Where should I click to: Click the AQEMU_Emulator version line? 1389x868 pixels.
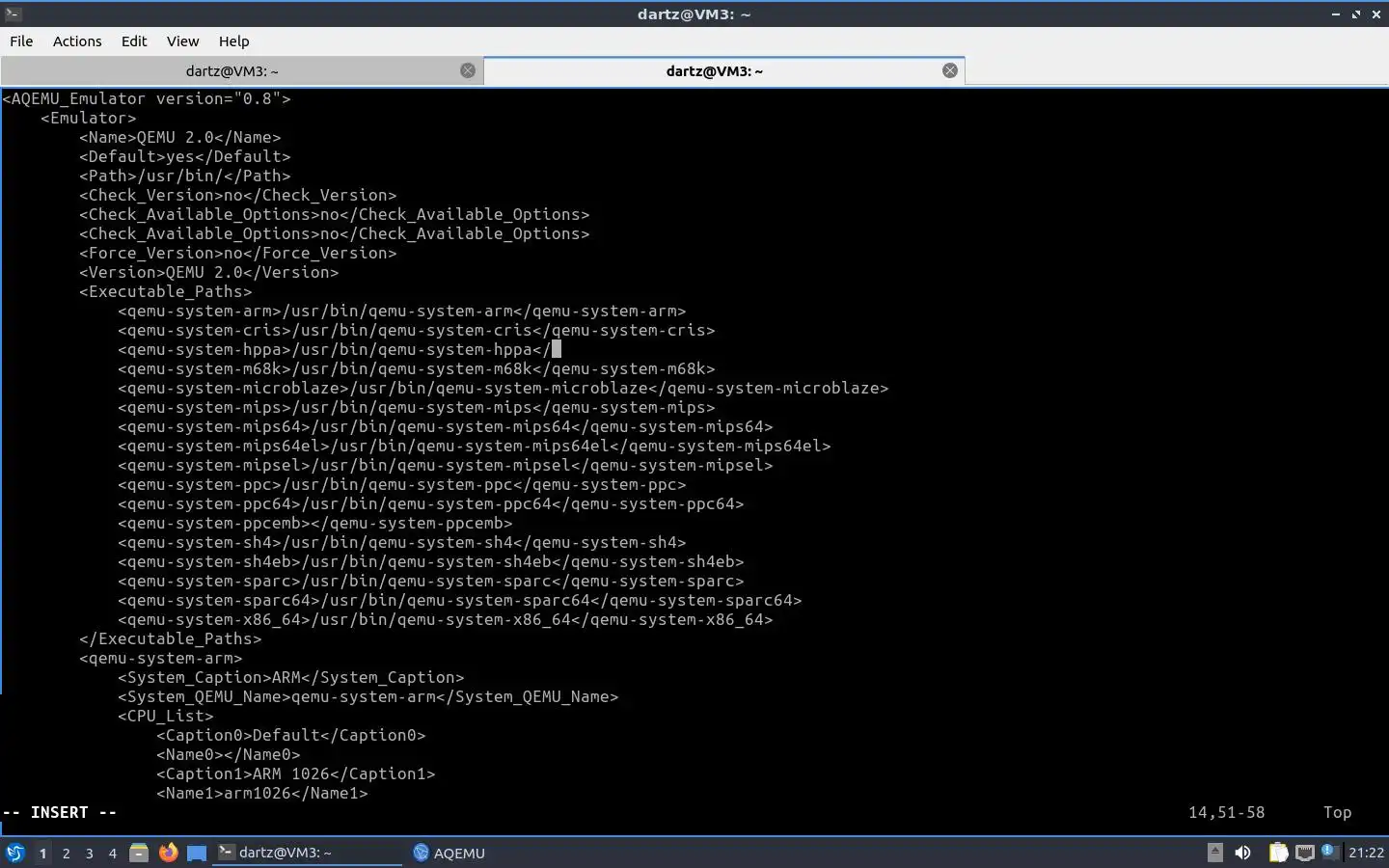(147, 98)
